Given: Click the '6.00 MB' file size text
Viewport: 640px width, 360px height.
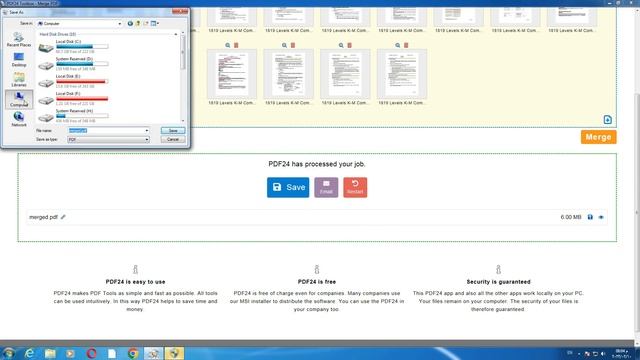Looking at the screenshot, I should pos(571,217).
